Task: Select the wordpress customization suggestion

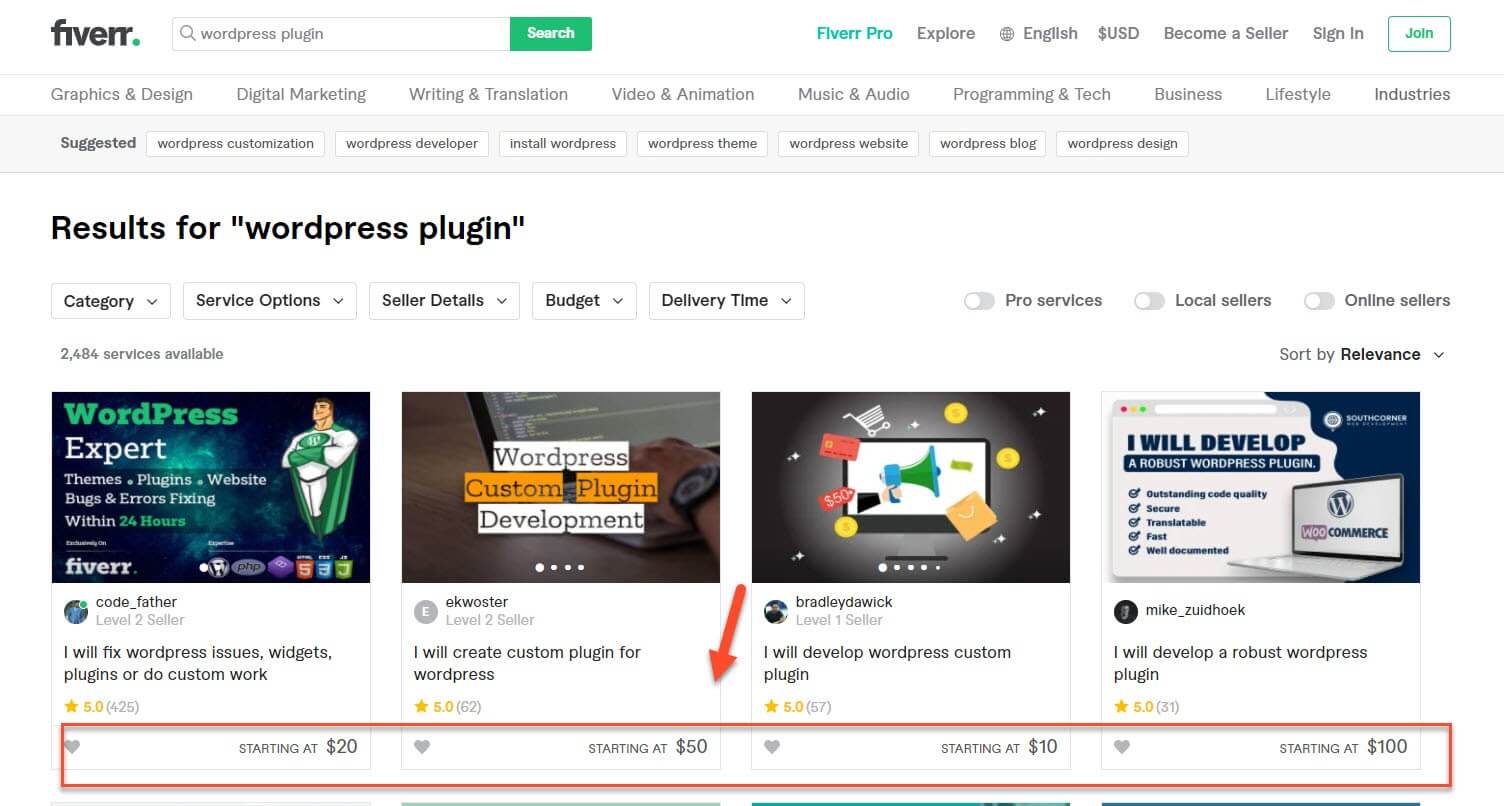Action: coord(236,143)
